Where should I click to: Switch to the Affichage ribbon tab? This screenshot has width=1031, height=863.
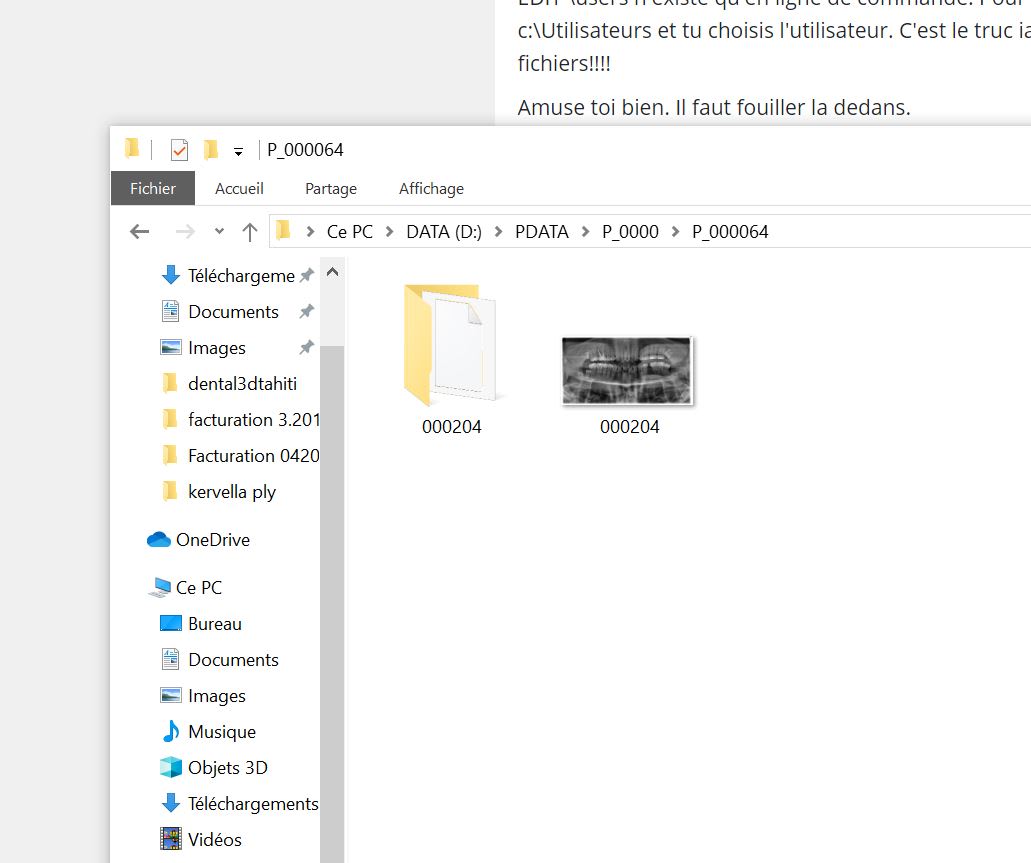pyautogui.click(x=431, y=188)
